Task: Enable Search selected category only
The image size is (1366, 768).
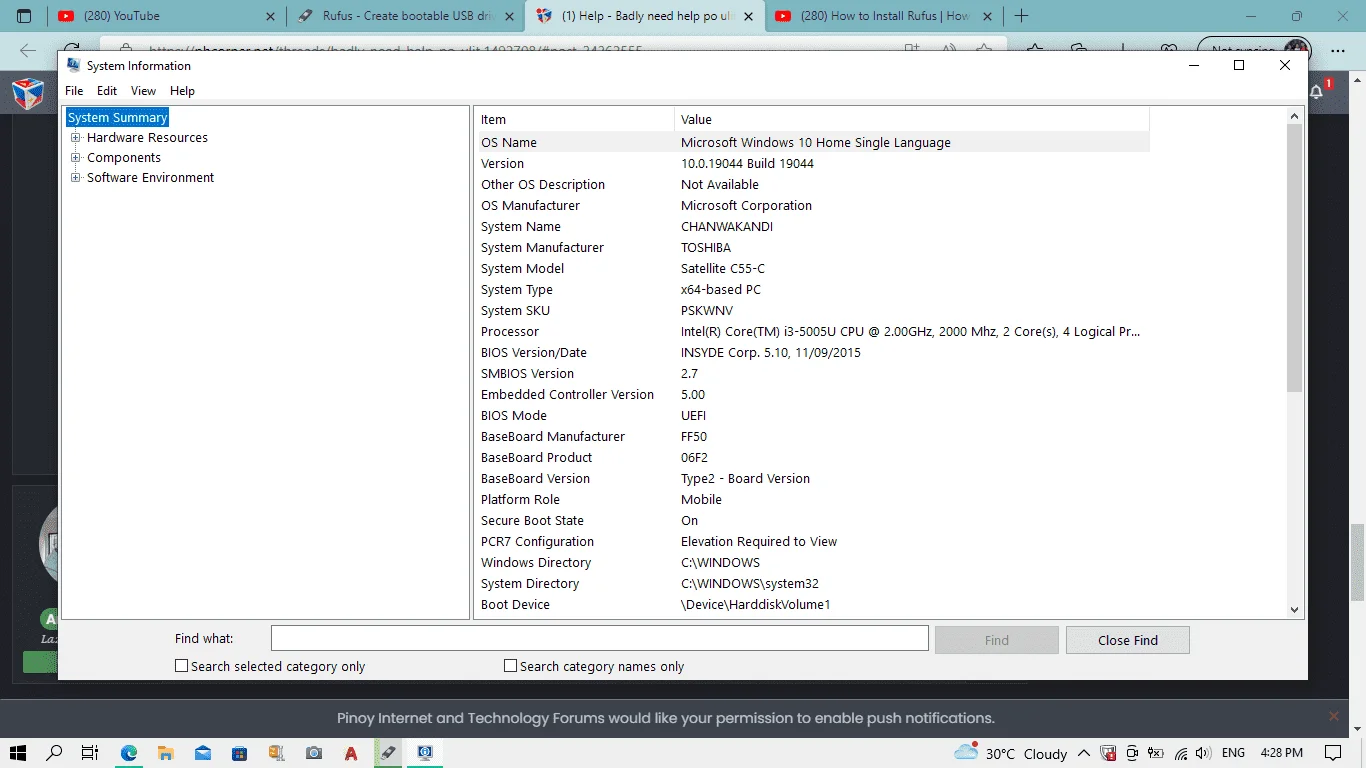Action: click(182, 666)
